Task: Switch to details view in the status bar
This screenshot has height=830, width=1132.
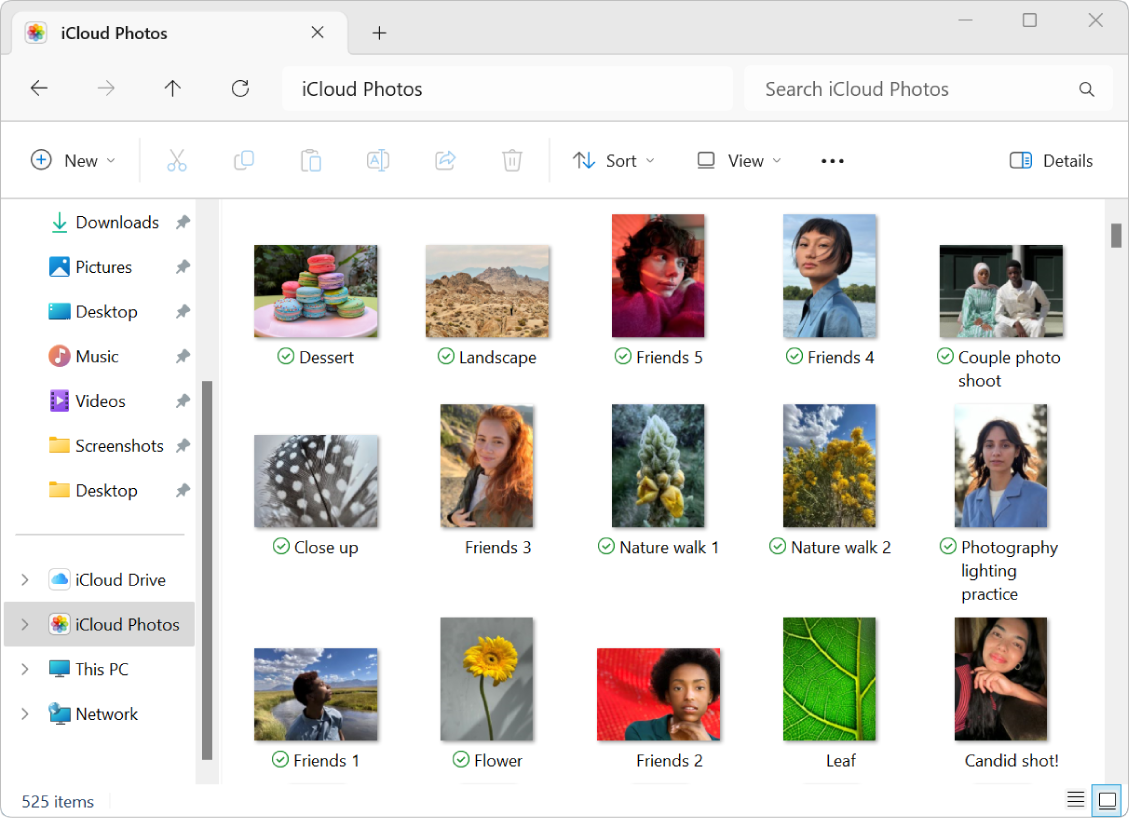Action: (x=1075, y=799)
